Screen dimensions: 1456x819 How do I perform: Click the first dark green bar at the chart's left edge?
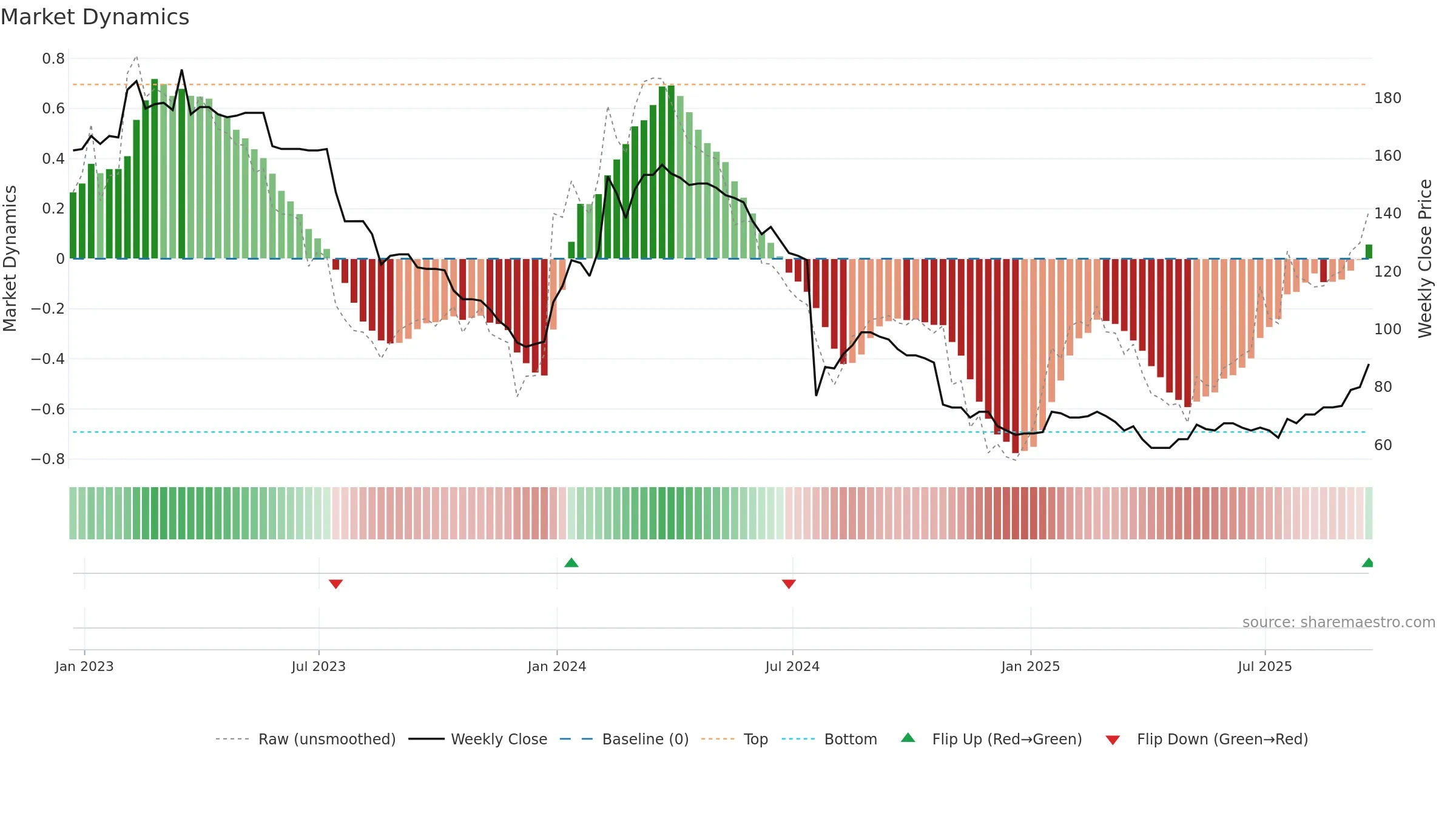tap(73, 226)
